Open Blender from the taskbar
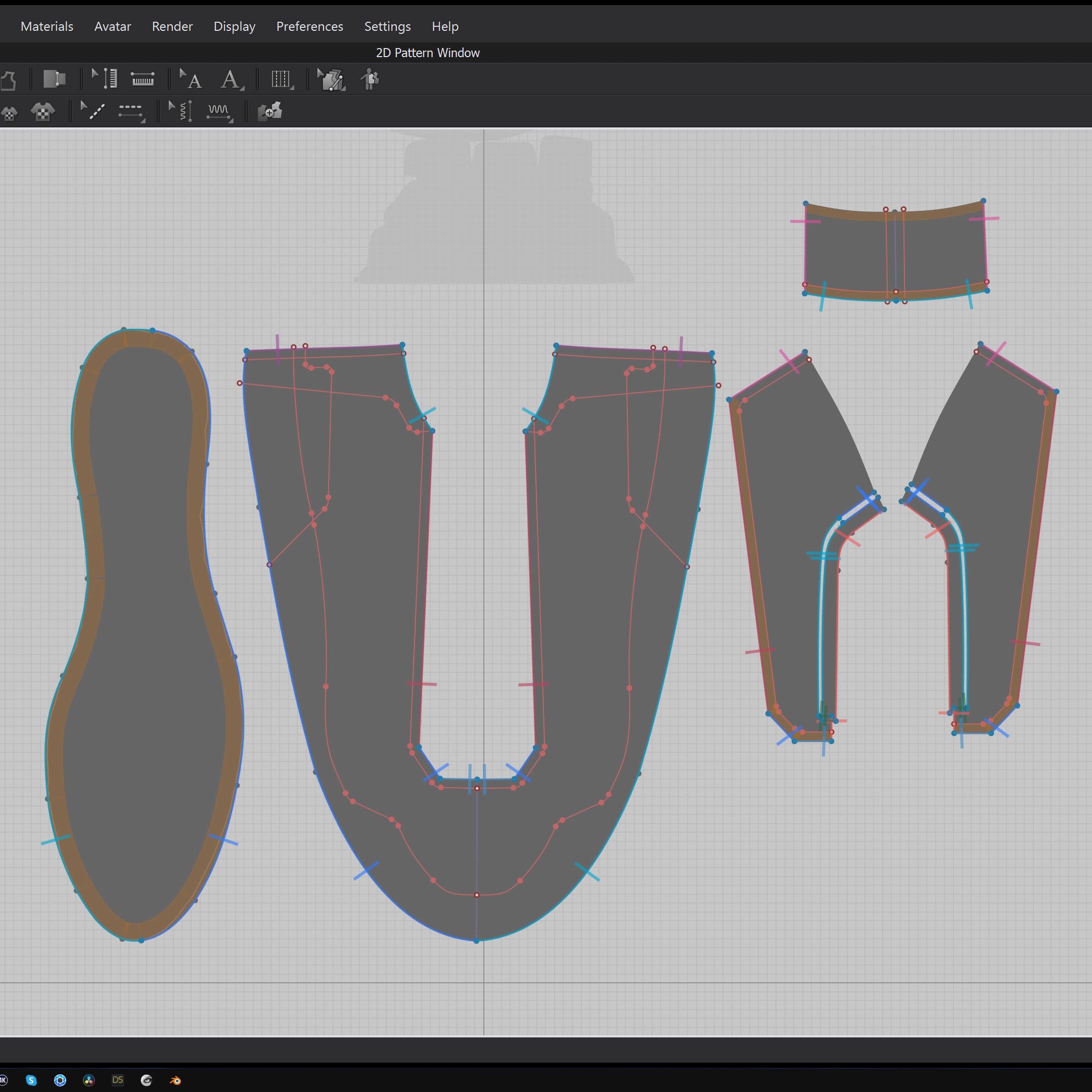 (175, 1080)
